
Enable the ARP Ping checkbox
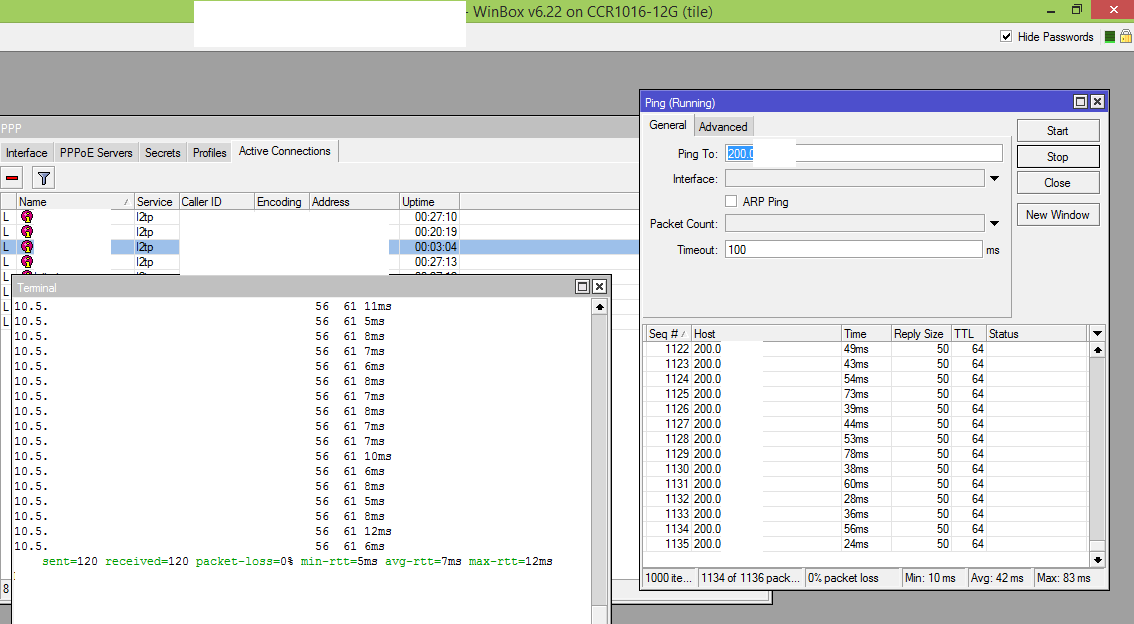coord(731,201)
